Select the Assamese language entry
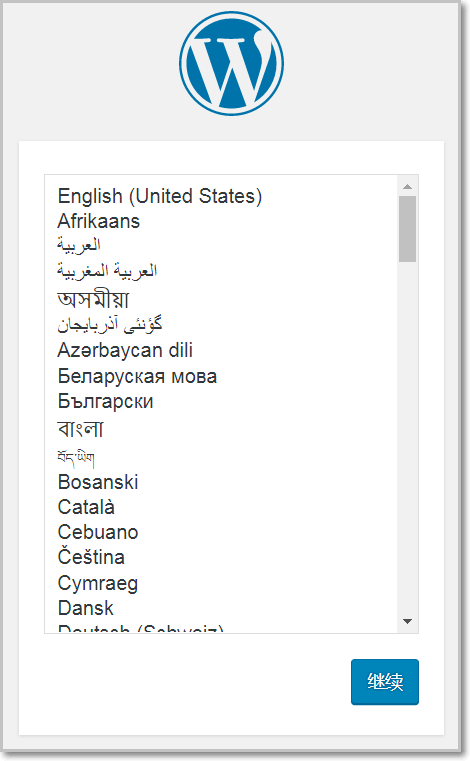The height and width of the screenshot is (761, 470). coord(93,299)
